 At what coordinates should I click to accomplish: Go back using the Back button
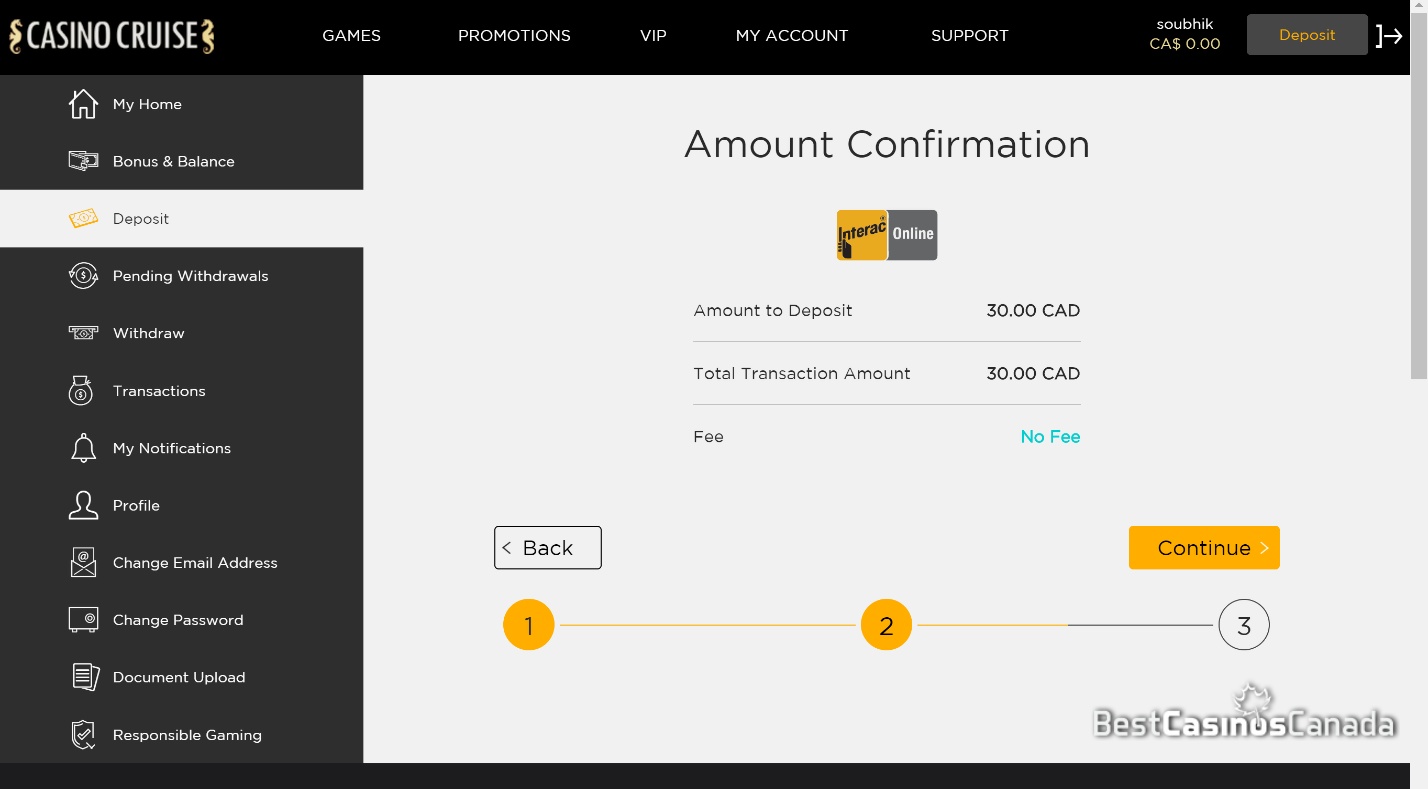coord(548,548)
